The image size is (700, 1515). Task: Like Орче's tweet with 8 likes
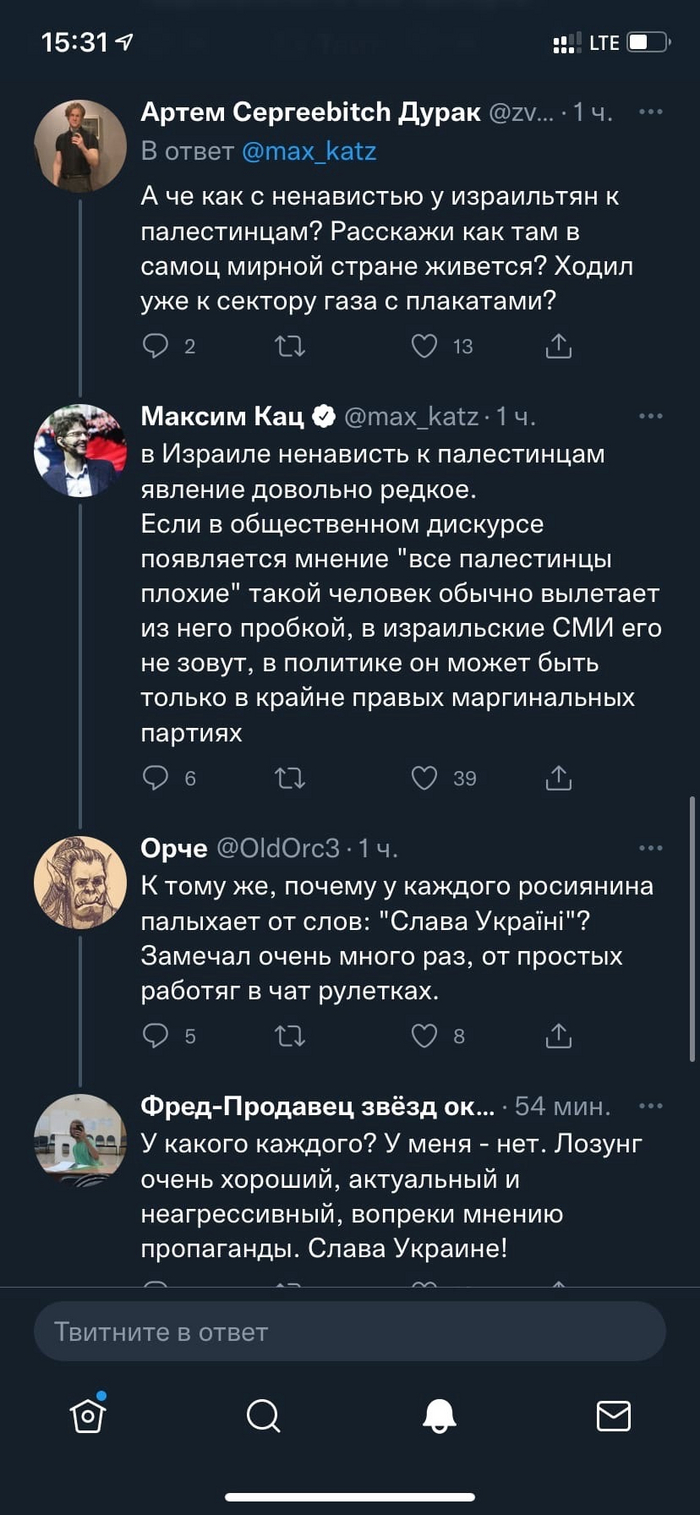click(x=425, y=1035)
